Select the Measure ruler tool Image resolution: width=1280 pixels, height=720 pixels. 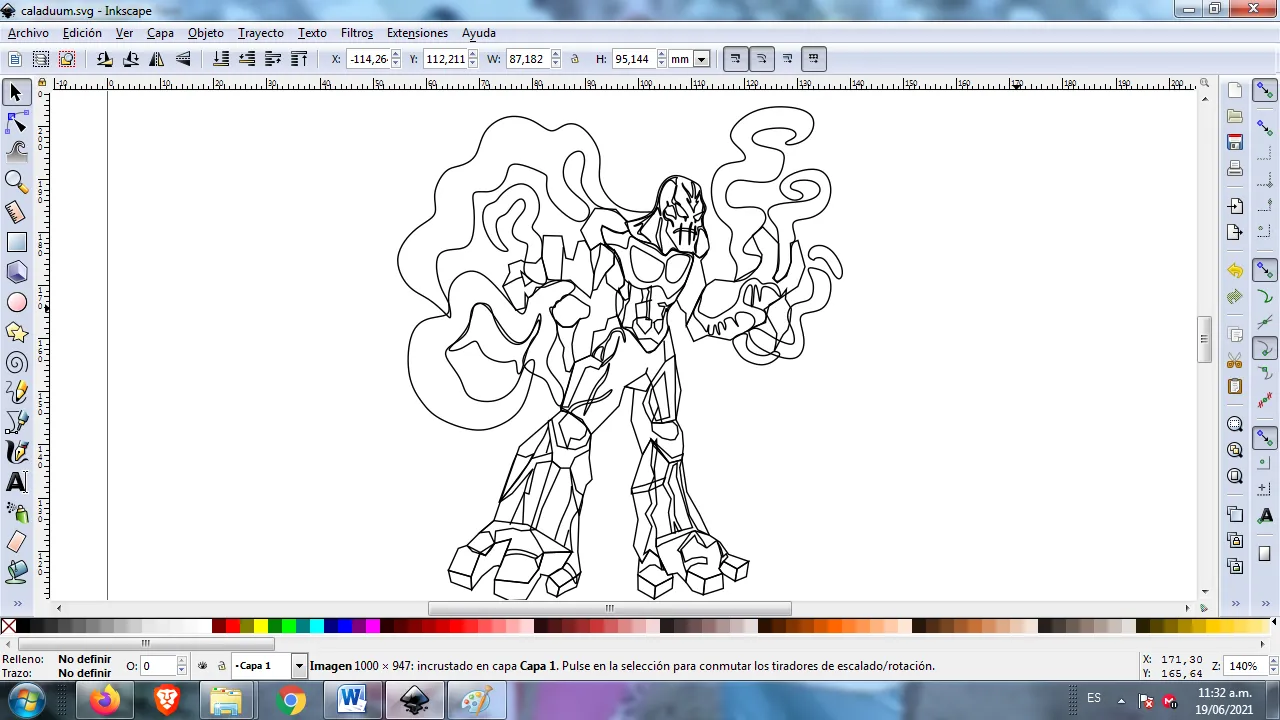pyautogui.click(x=16, y=212)
